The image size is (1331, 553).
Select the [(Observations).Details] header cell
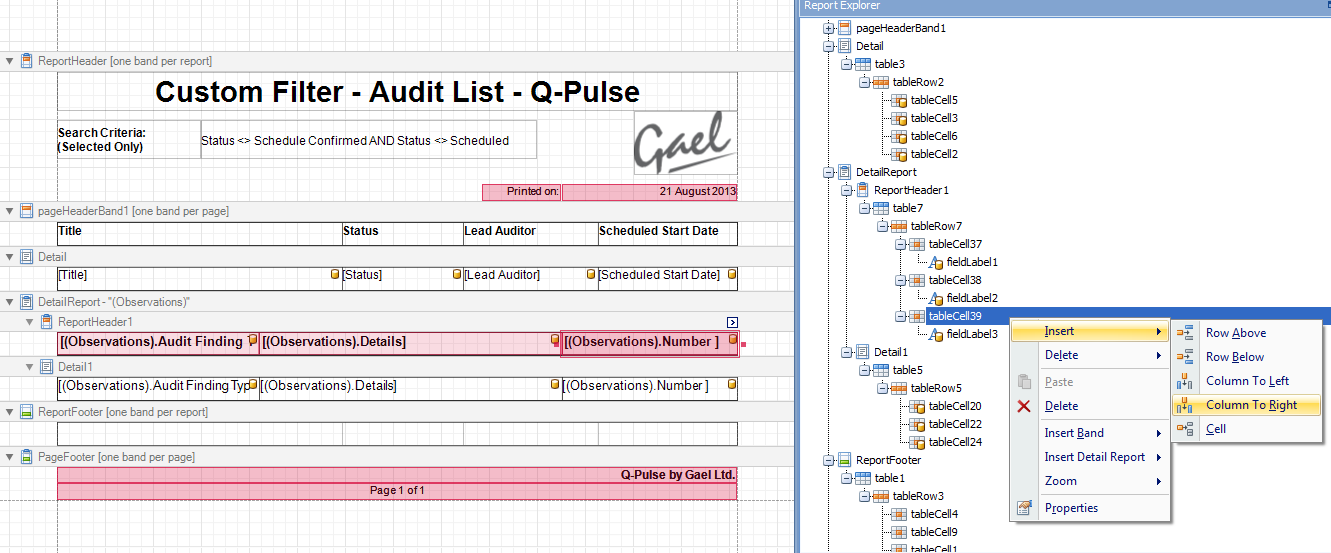pos(410,343)
